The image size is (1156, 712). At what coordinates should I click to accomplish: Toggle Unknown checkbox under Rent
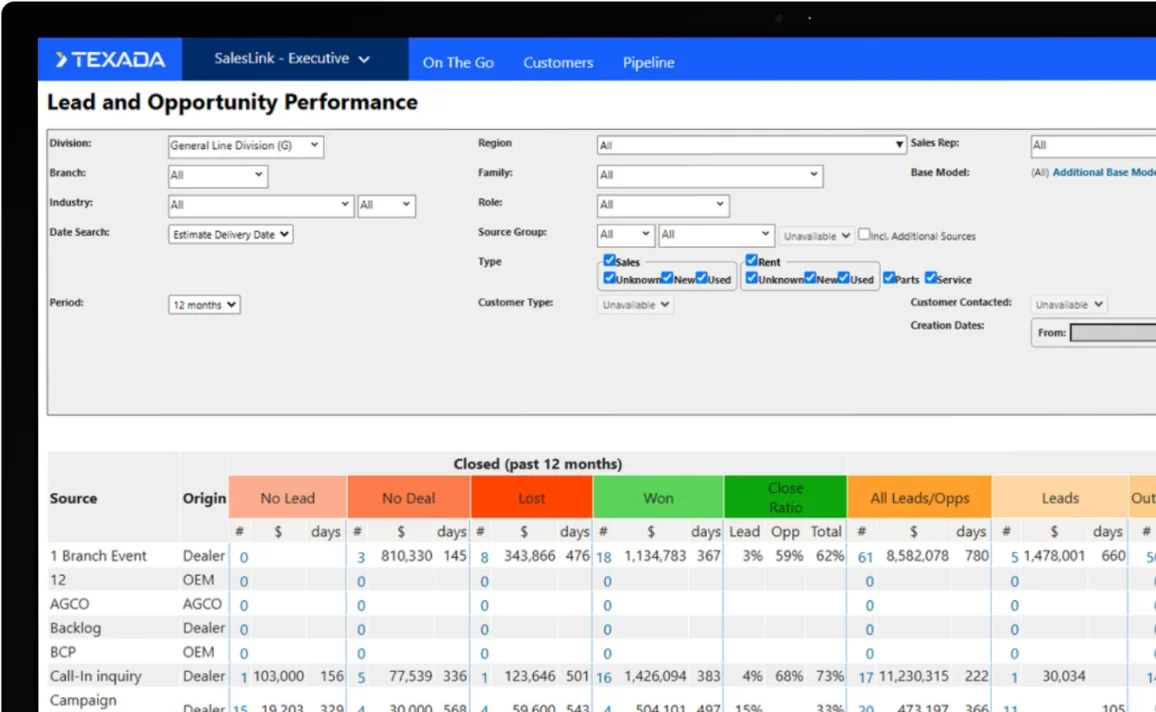tap(751, 278)
